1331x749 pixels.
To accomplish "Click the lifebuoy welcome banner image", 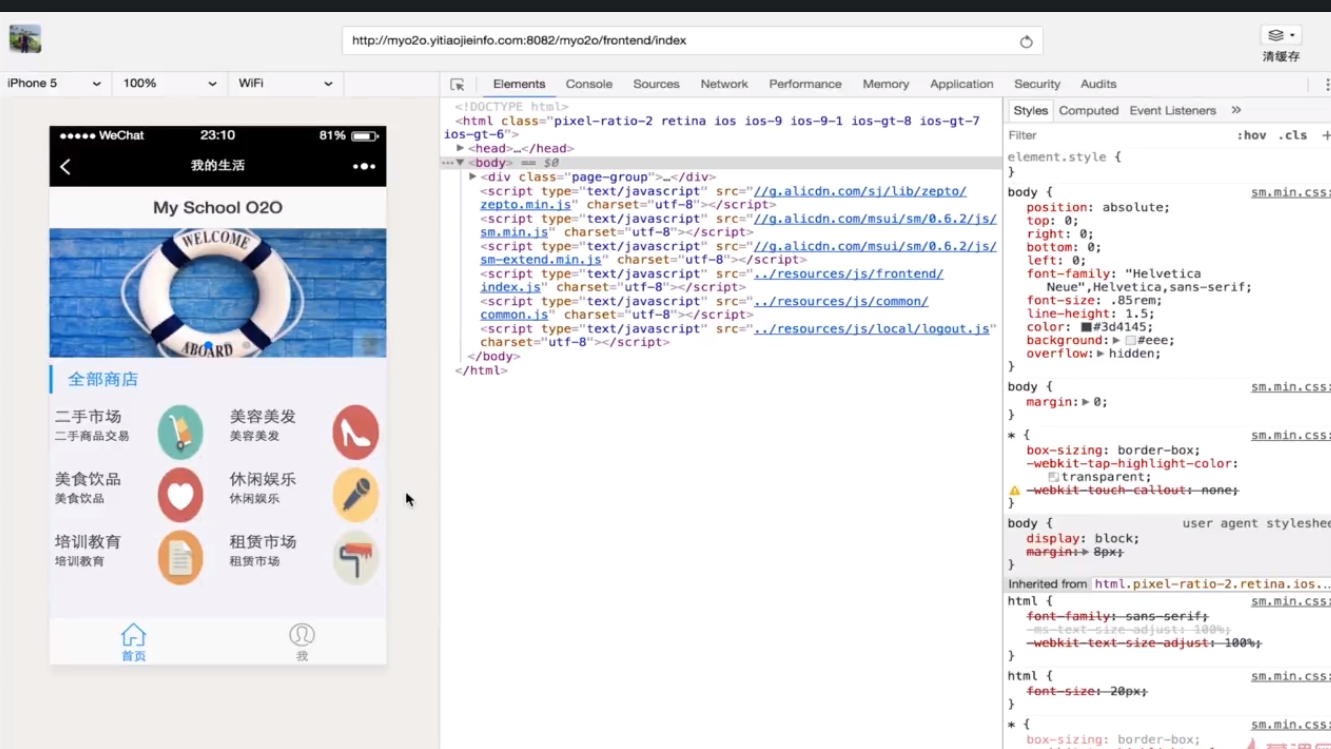I will click(x=218, y=293).
